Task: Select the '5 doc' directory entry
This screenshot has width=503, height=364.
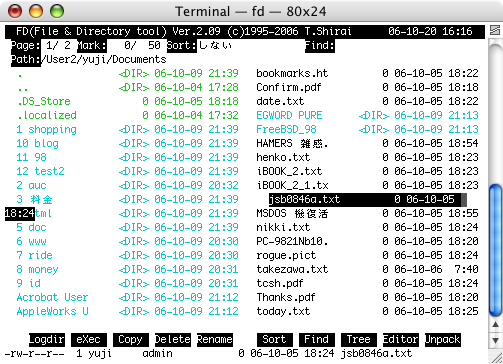Action: 128,227
